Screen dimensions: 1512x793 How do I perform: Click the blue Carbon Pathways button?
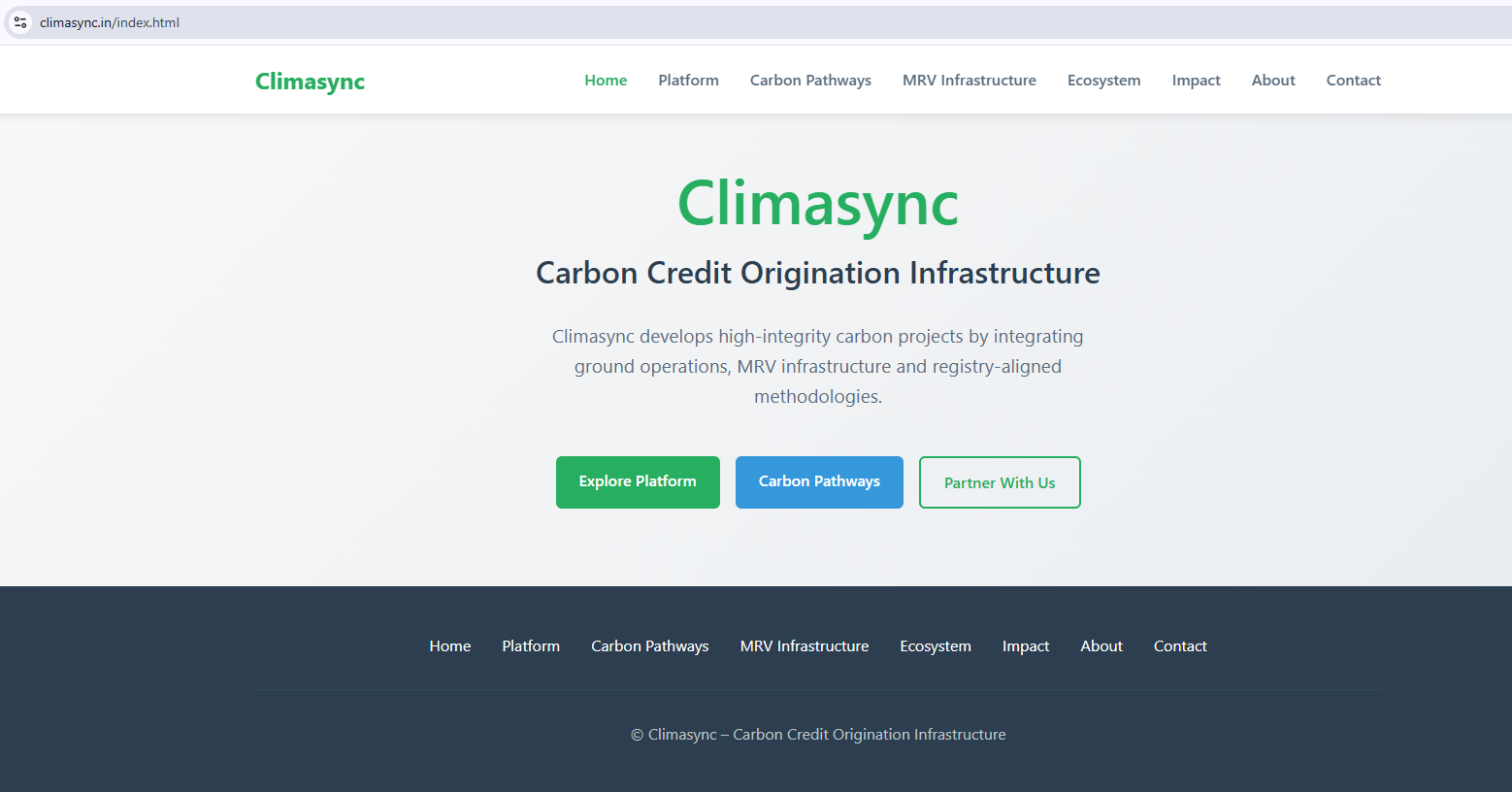pyautogui.click(x=819, y=482)
